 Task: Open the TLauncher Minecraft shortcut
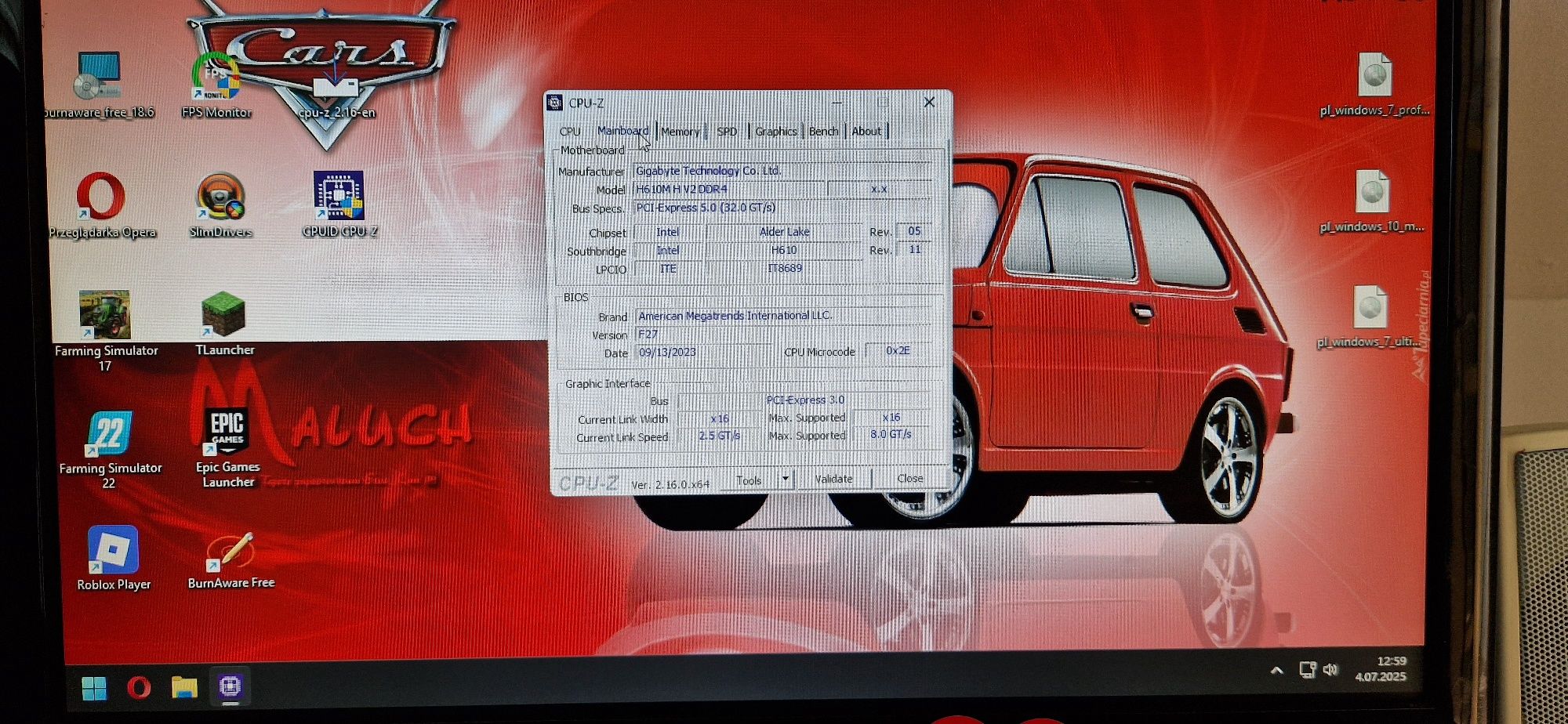[224, 324]
